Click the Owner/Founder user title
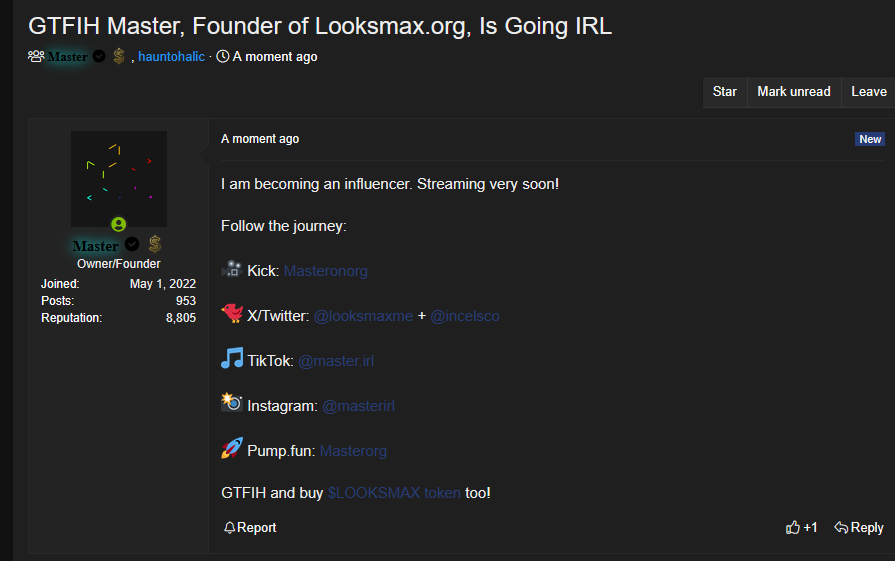 (119, 264)
